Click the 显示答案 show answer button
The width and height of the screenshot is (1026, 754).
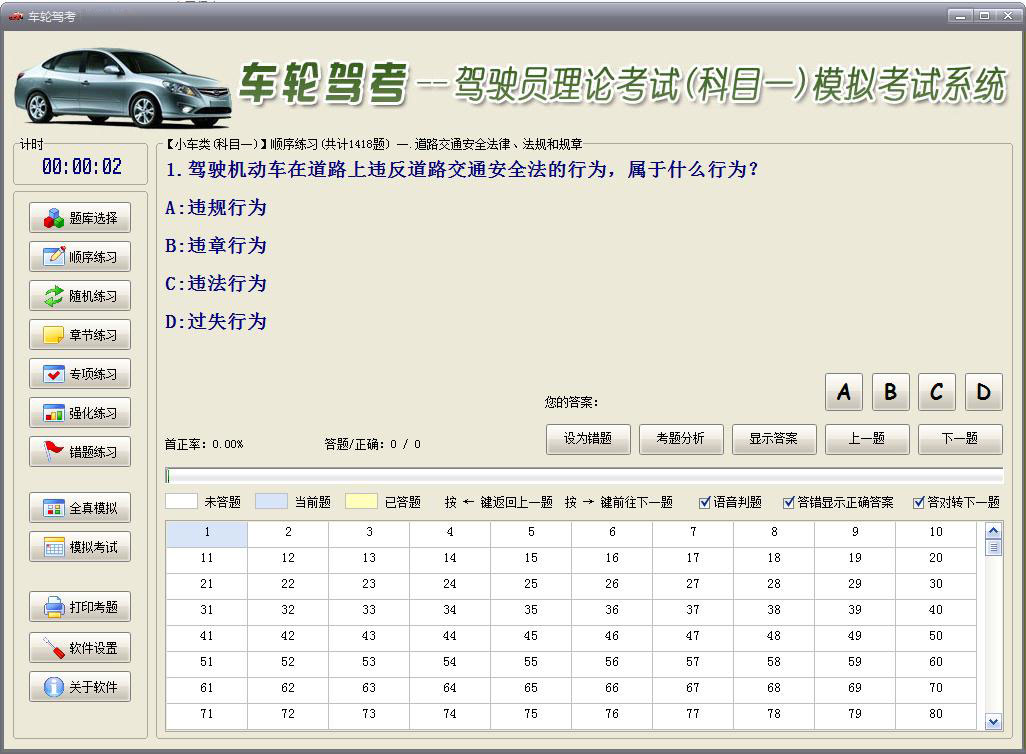coord(775,439)
